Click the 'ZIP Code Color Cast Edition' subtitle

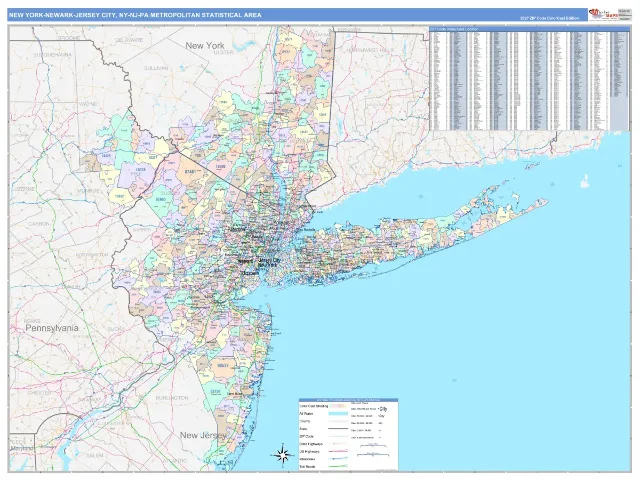click(549, 18)
